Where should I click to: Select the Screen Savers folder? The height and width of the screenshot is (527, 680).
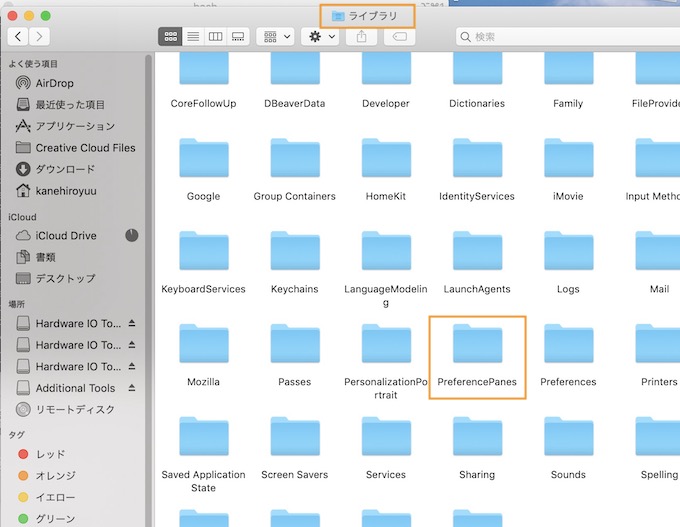coord(295,436)
